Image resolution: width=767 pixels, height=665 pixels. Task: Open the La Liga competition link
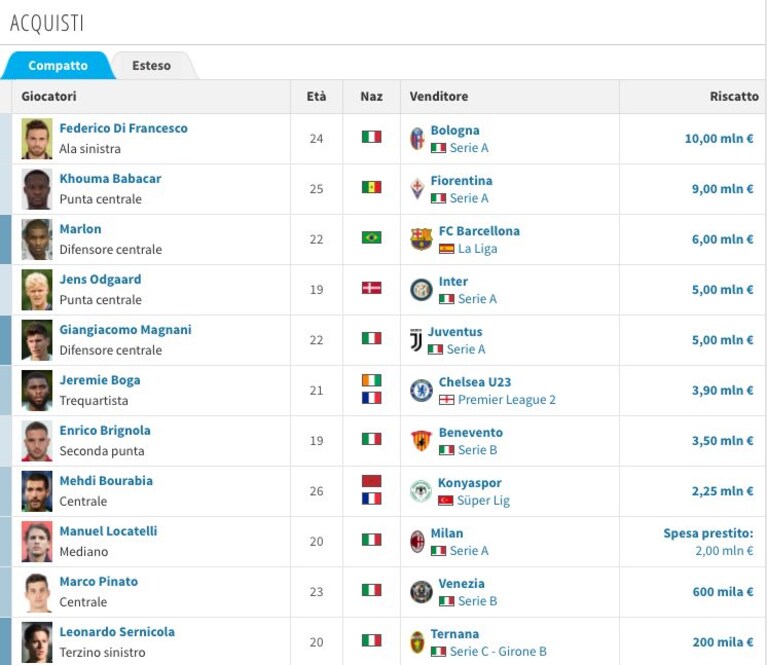point(477,249)
